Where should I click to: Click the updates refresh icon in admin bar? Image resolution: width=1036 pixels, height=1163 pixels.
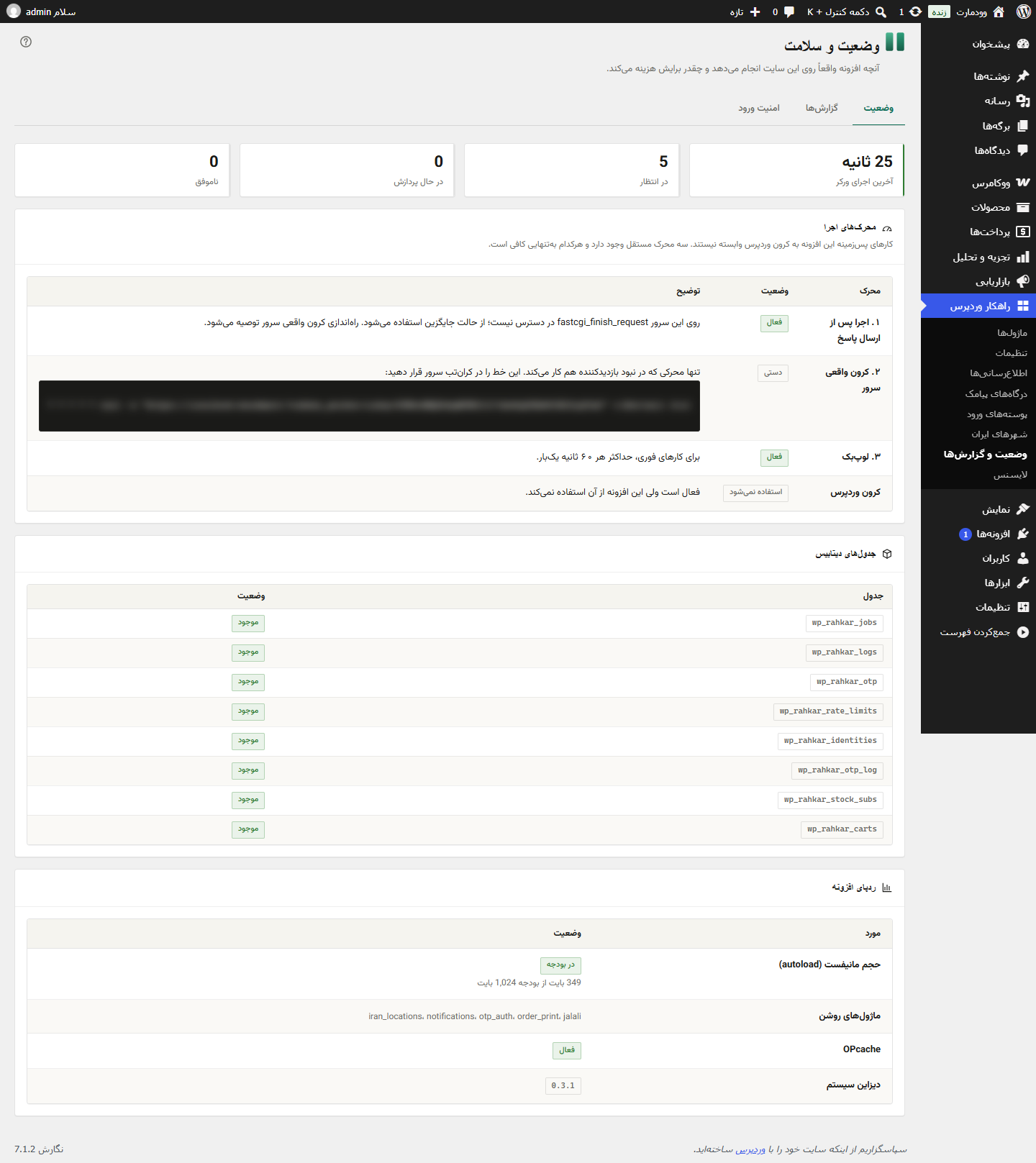point(910,12)
